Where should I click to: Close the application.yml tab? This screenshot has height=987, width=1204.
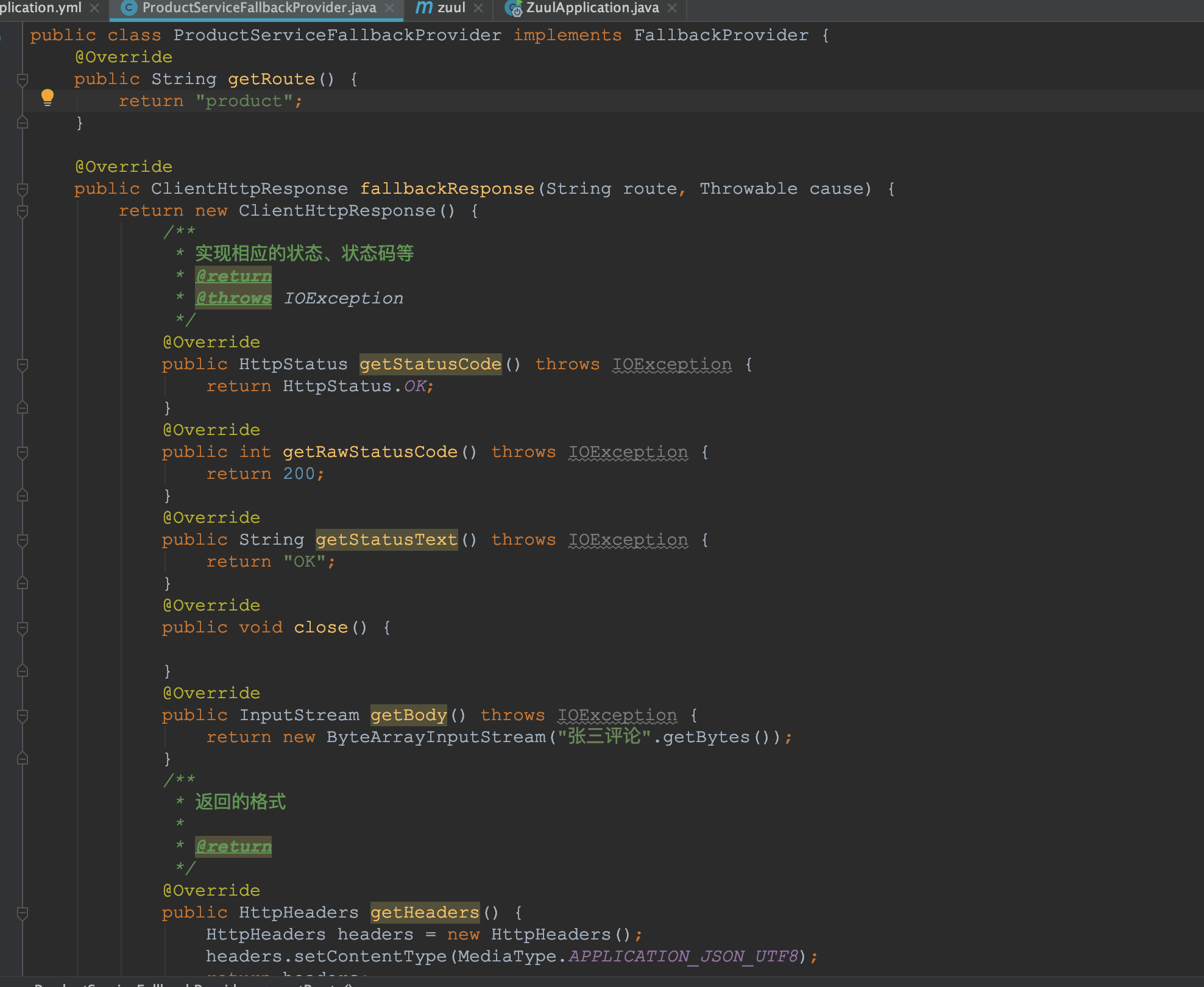(94, 8)
